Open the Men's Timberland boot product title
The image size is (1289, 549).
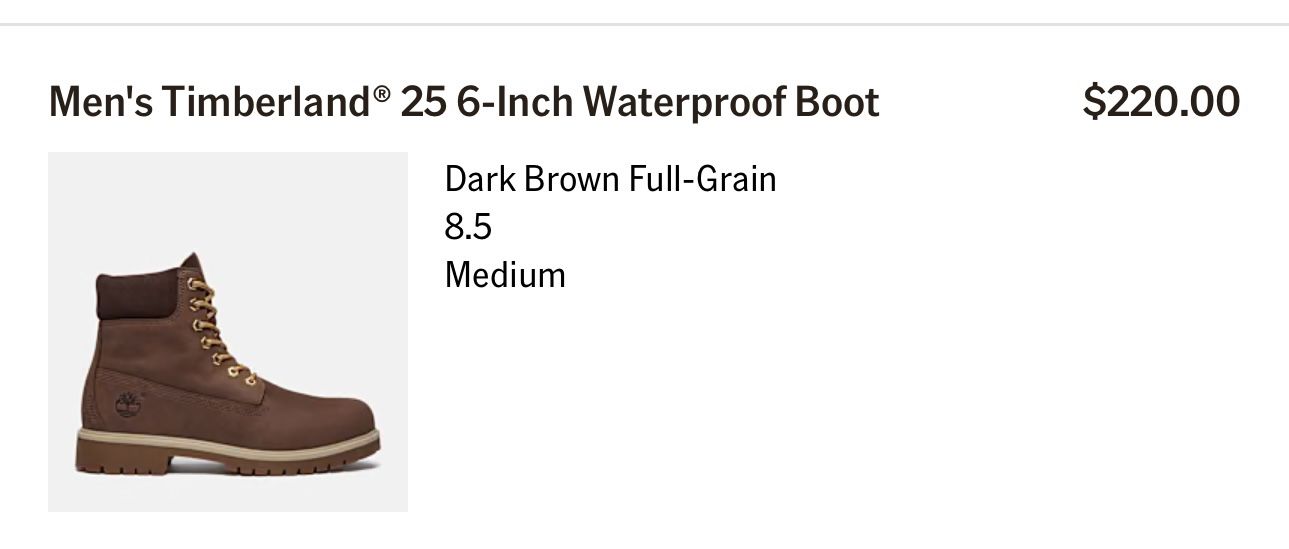pos(464,102)
